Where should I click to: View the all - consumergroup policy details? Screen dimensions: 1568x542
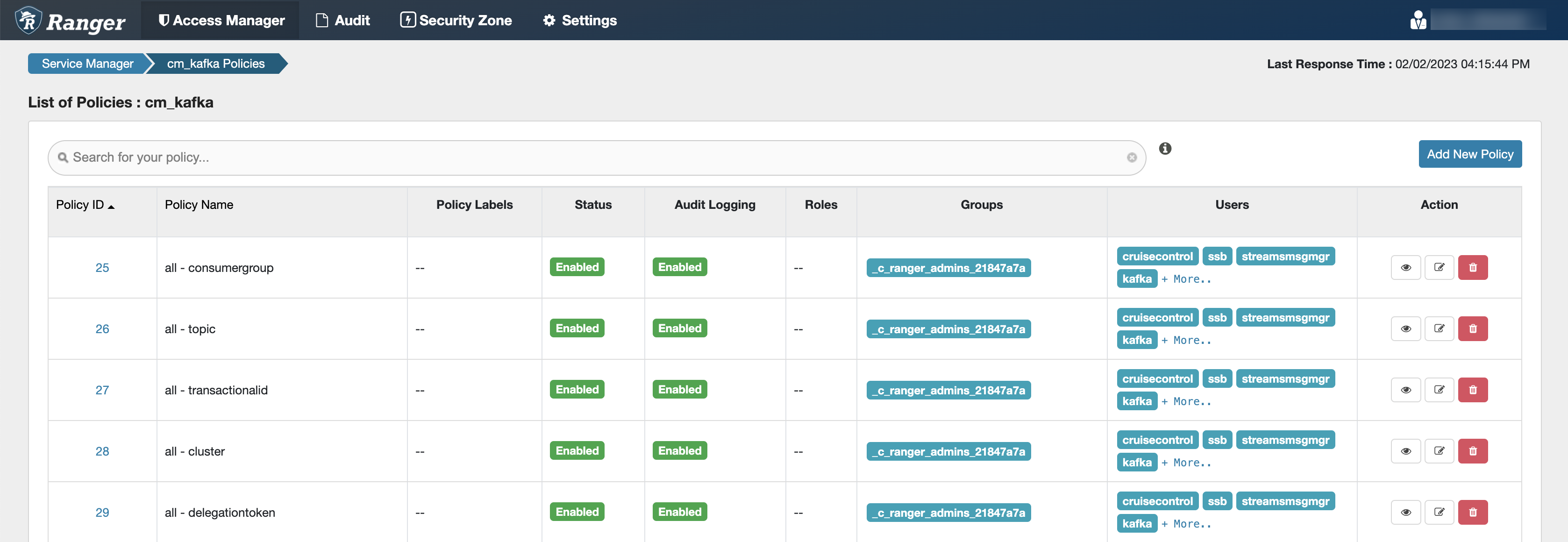coord(1405,267)
